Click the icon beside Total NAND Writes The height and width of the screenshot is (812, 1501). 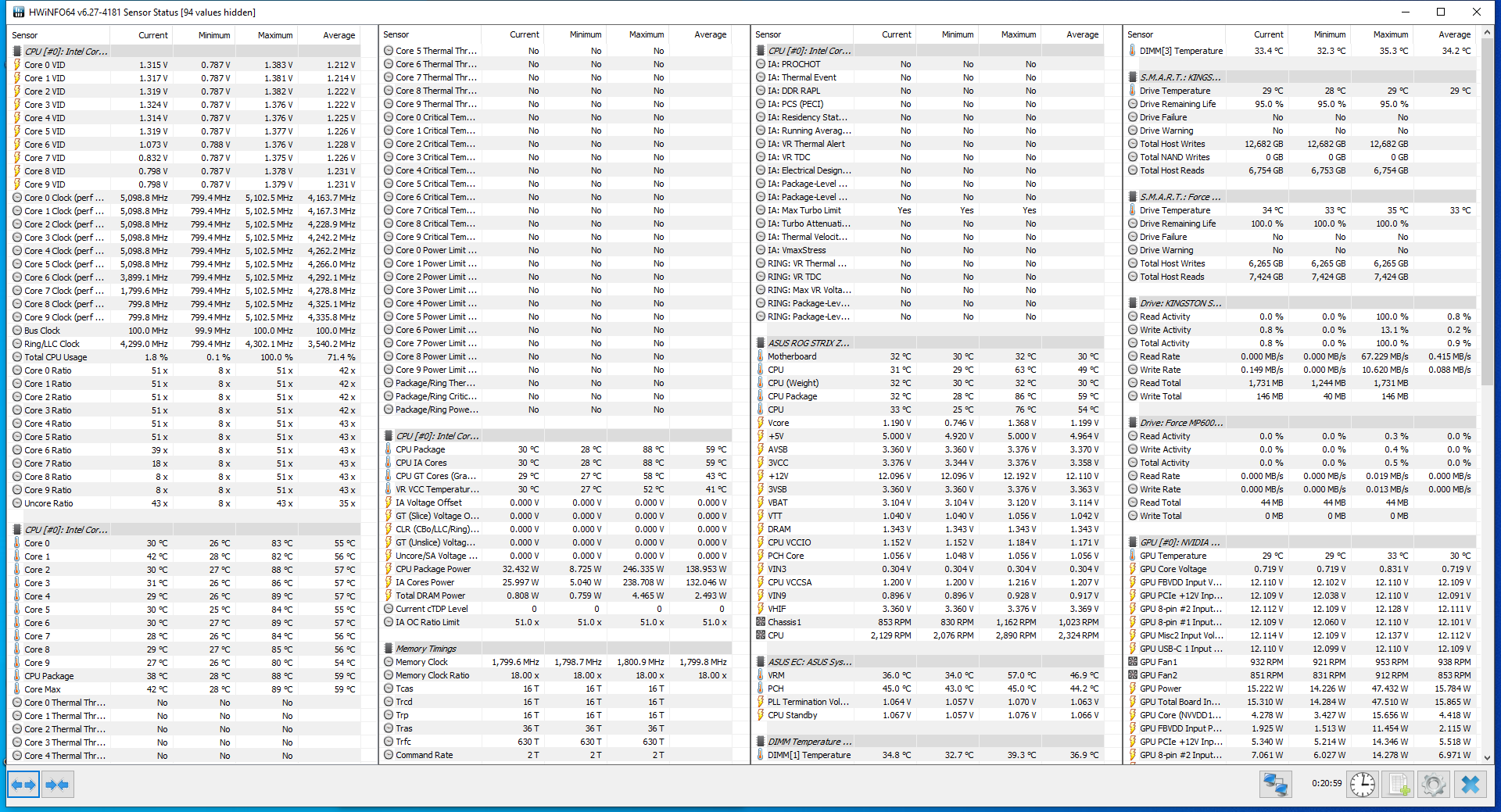(x=1133, y=157)
